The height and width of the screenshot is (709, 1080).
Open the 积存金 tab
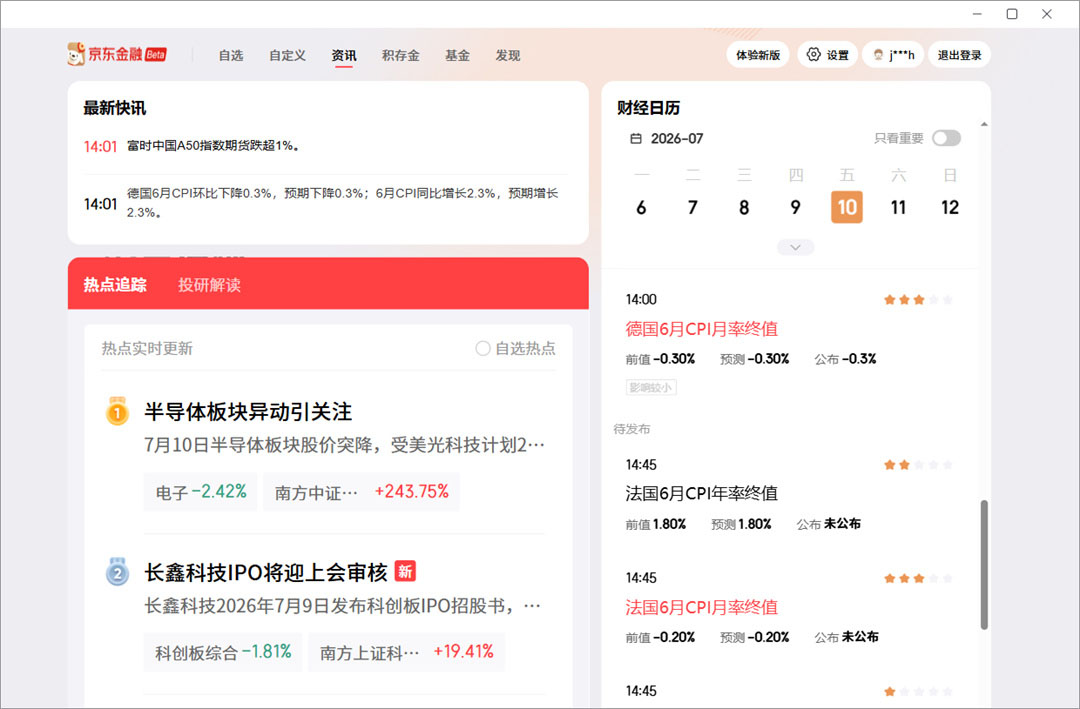click(x=401, y=55)
